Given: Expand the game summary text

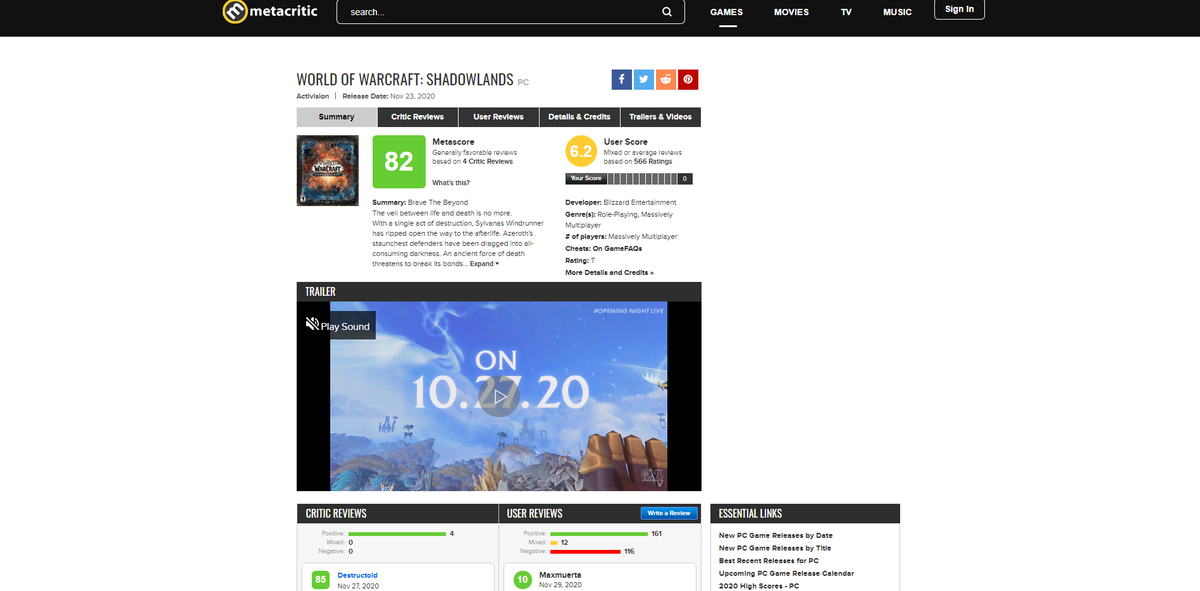Looking at the screenshot, I should (x=484, y=264).
